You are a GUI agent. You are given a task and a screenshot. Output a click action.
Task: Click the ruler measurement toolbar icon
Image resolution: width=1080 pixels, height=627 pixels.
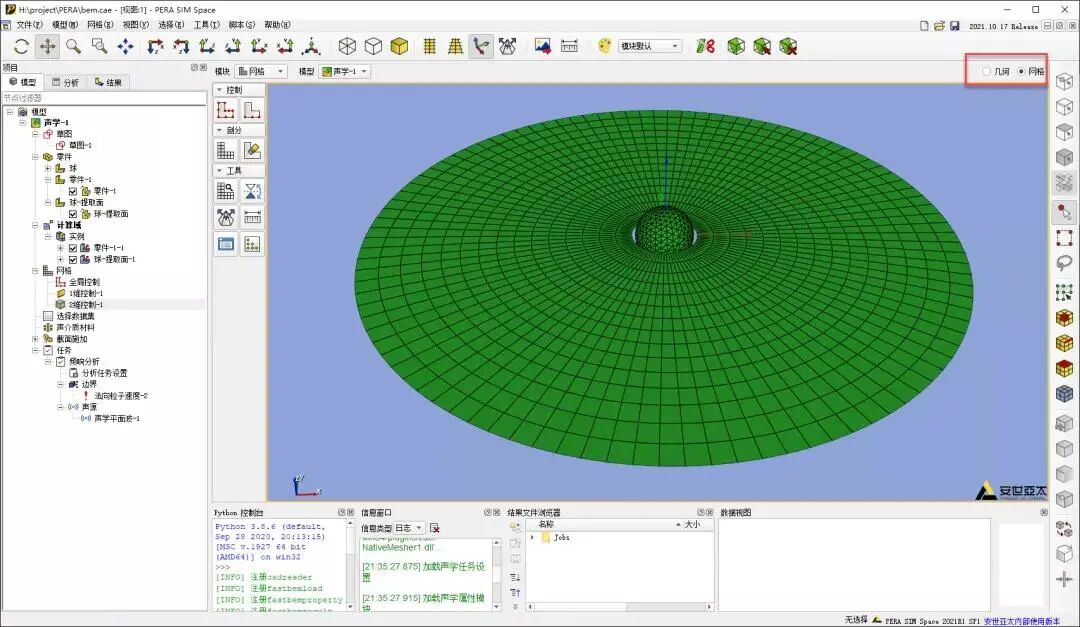coord(569,46)
